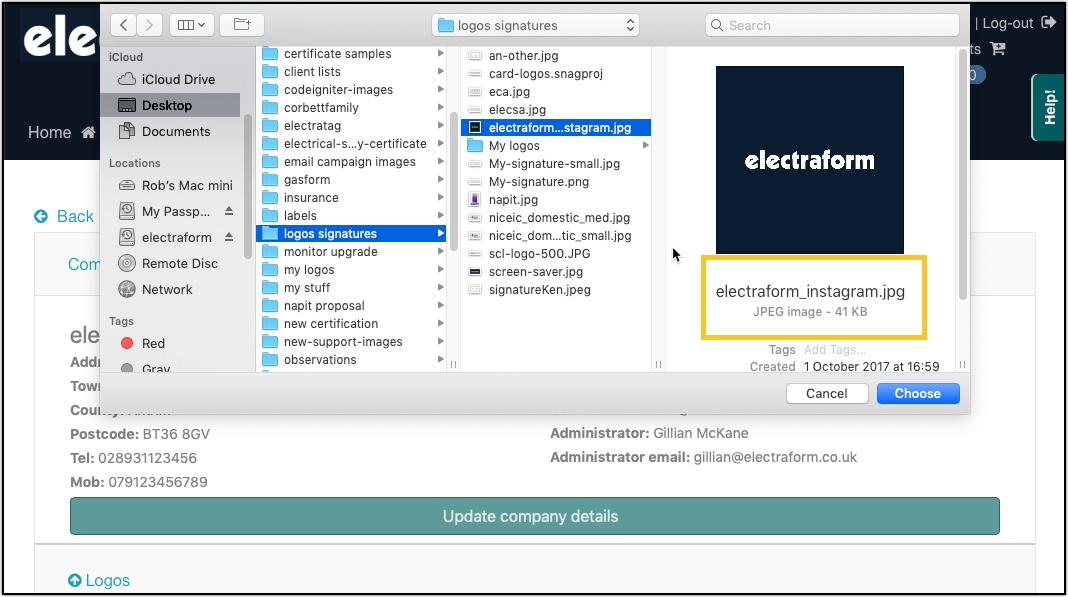Select the logos signatures folder
Image resolution: width=1068 pixels, height=597 pixels.
pyautogui.click(x=351, y=234)
